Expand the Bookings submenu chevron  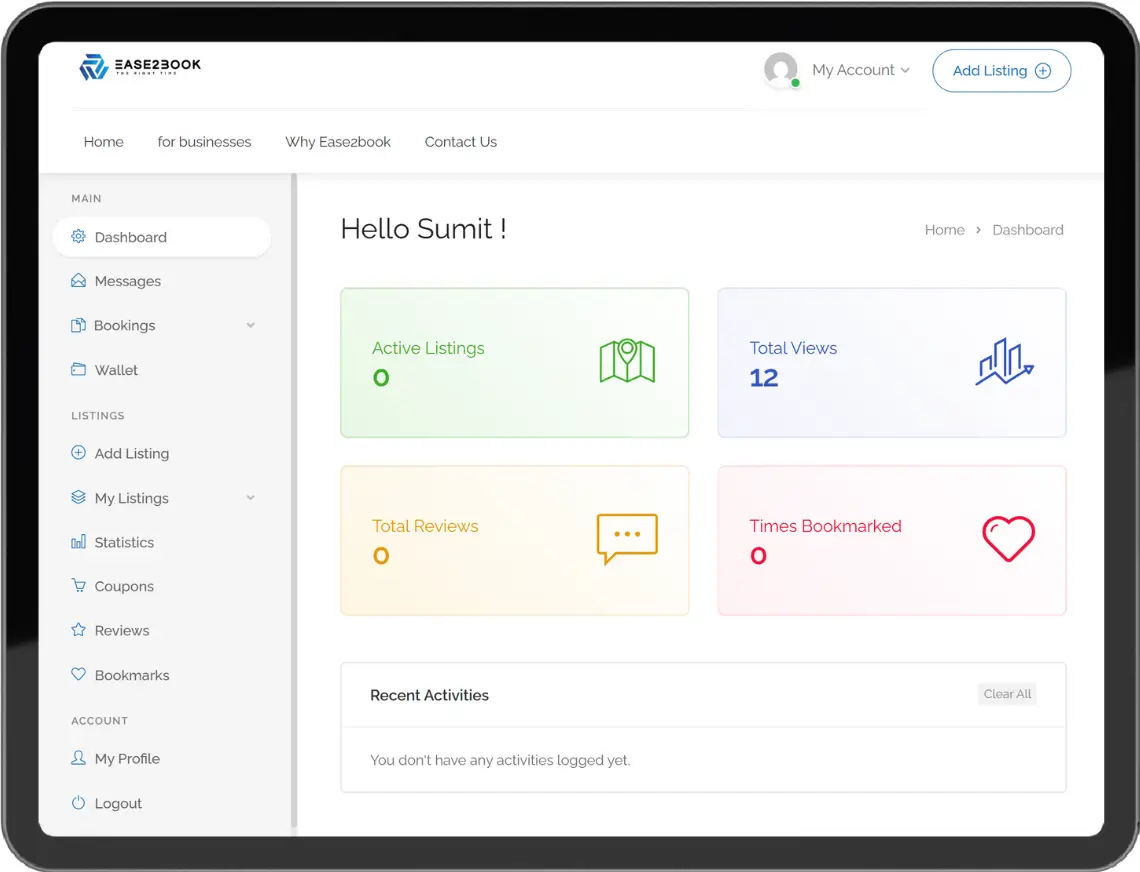pos(251,325)
